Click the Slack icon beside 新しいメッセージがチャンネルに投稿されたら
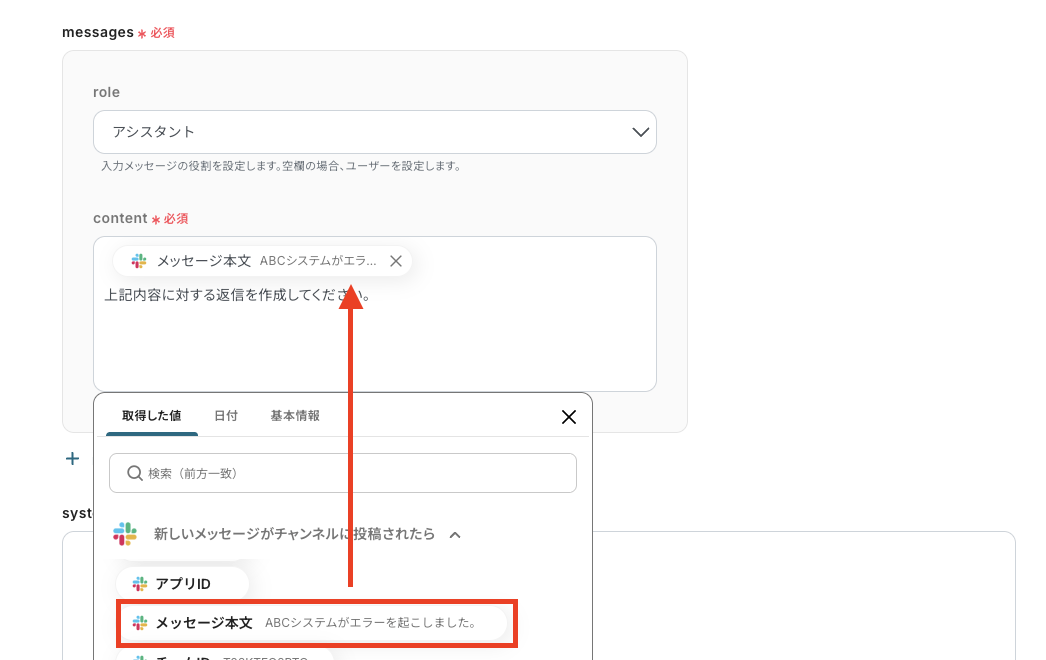The image size is (1046, 660). pyautogui.click(x=124, y=534)
